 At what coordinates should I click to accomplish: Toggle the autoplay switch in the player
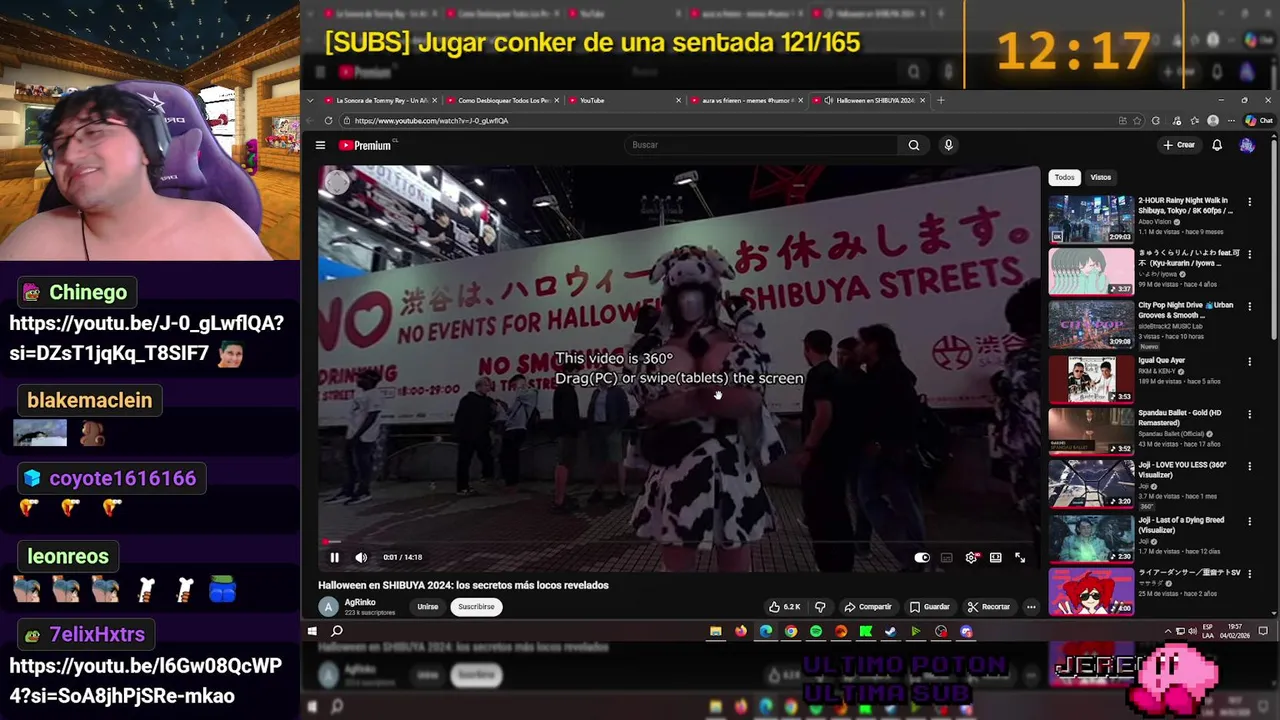point(922,558)
